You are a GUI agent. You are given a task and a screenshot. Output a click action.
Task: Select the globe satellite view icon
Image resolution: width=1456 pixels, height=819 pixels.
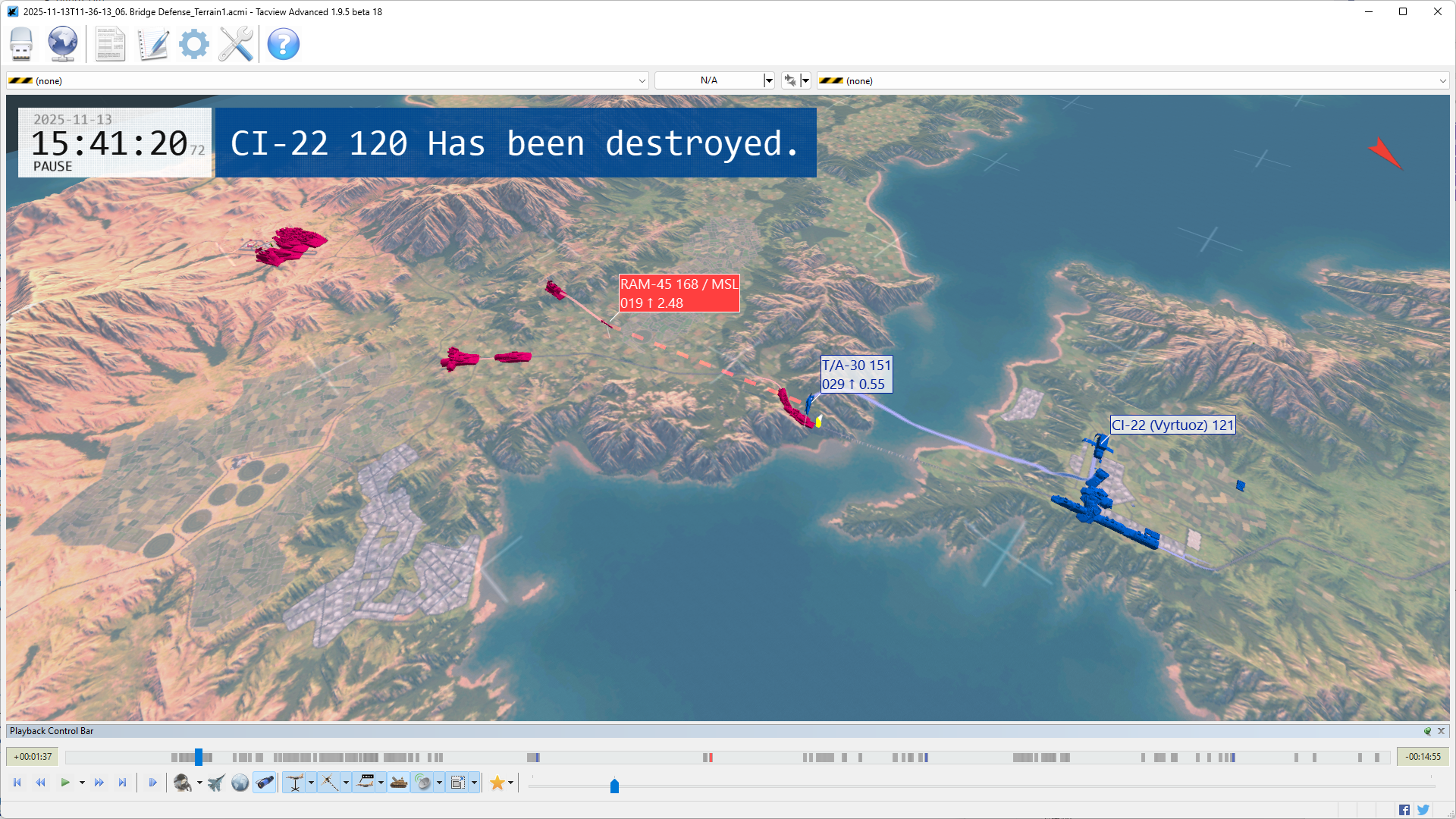click(240, 783)
